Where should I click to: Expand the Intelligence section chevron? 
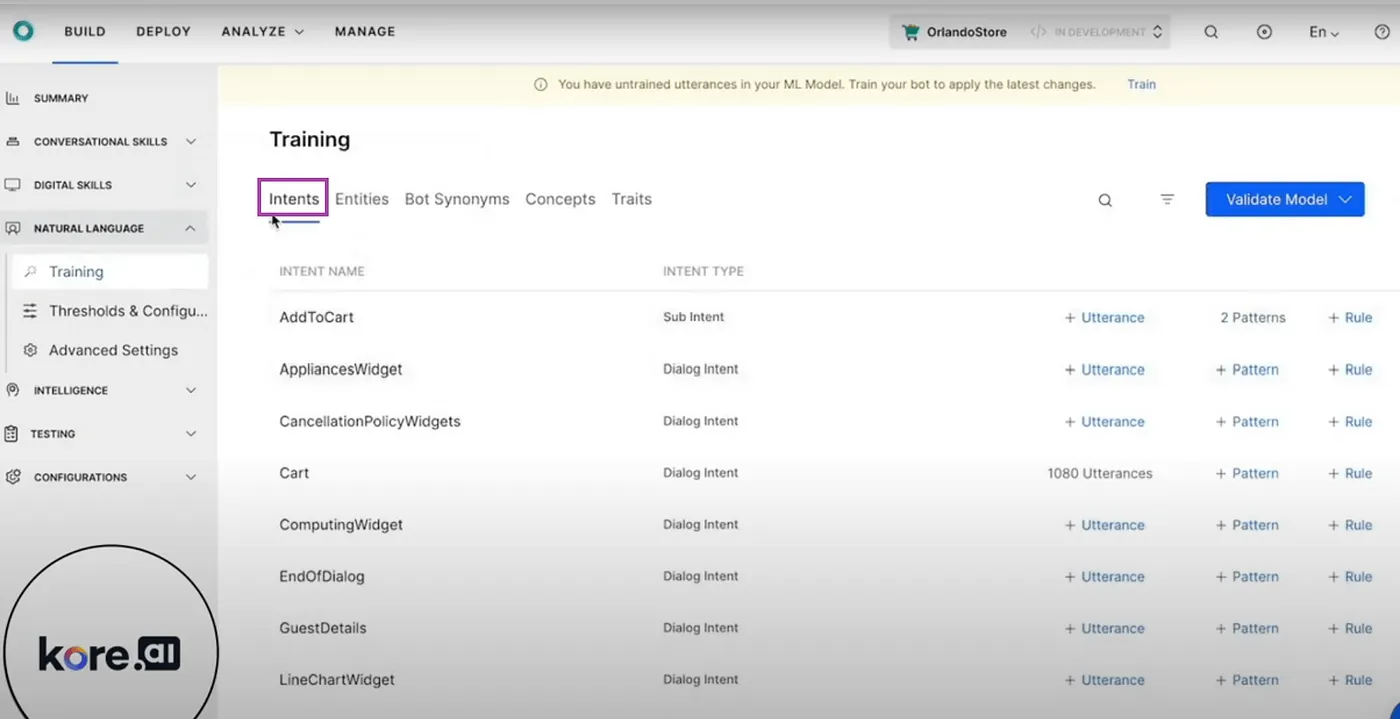(191, 390)
